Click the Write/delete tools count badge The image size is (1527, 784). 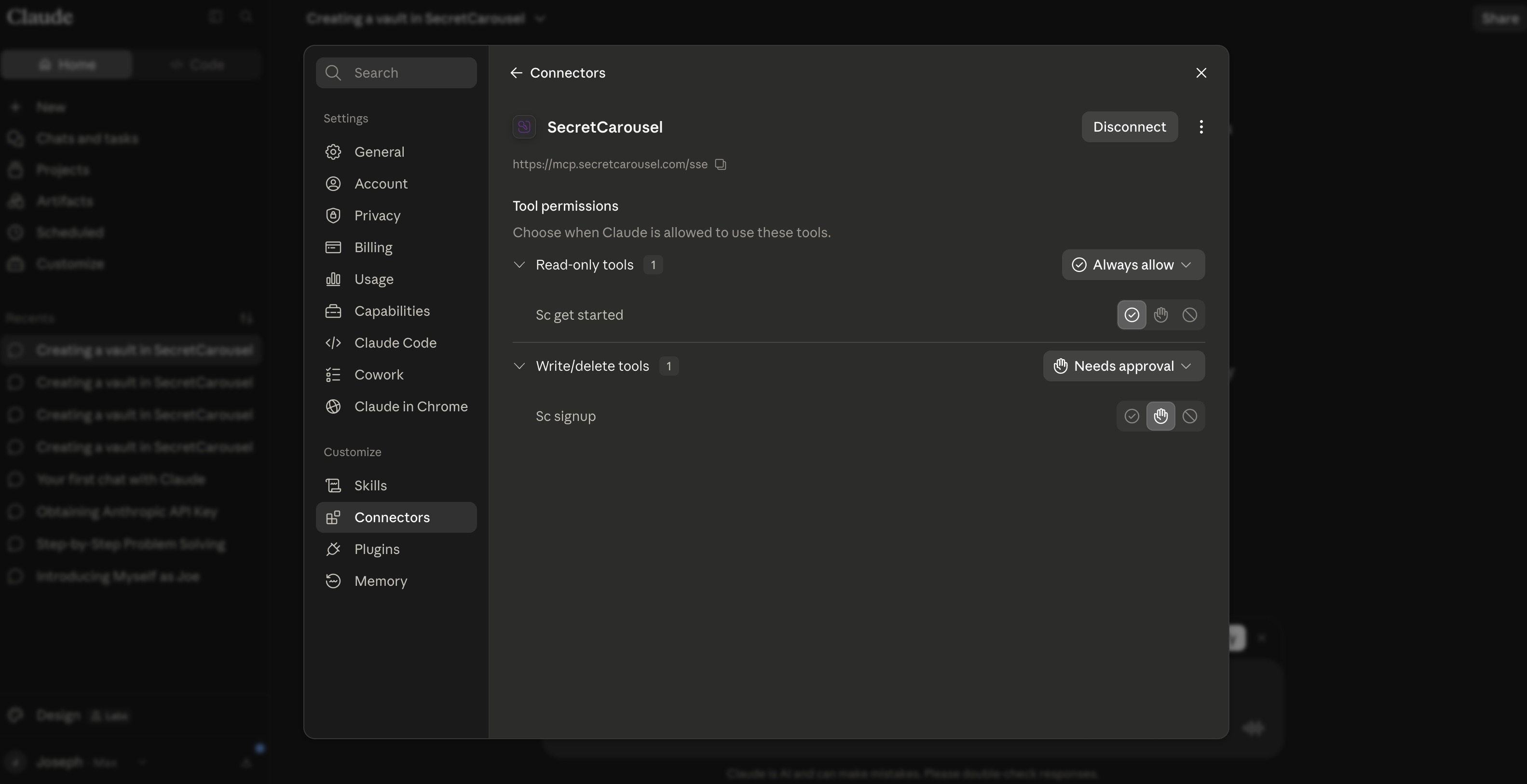click(x=668, y=366)
